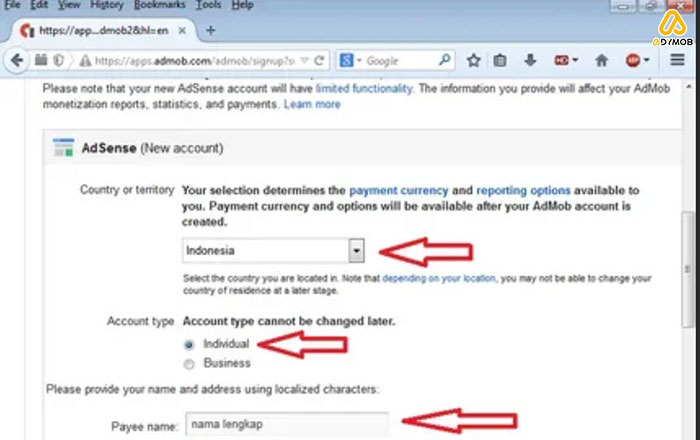This screenshot has height=440, width=700.
Task: Open the depending on your location link
Action: tap(439, 278)
